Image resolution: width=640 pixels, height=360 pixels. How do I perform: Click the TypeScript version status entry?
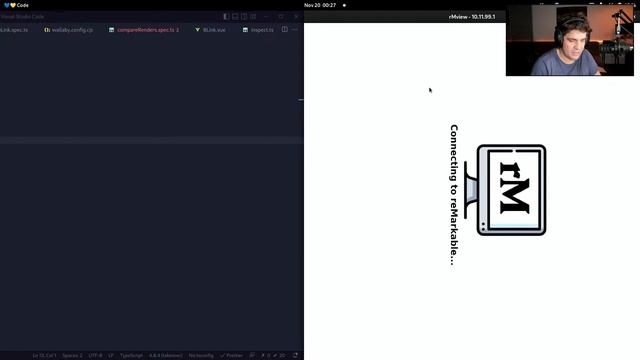166,356
